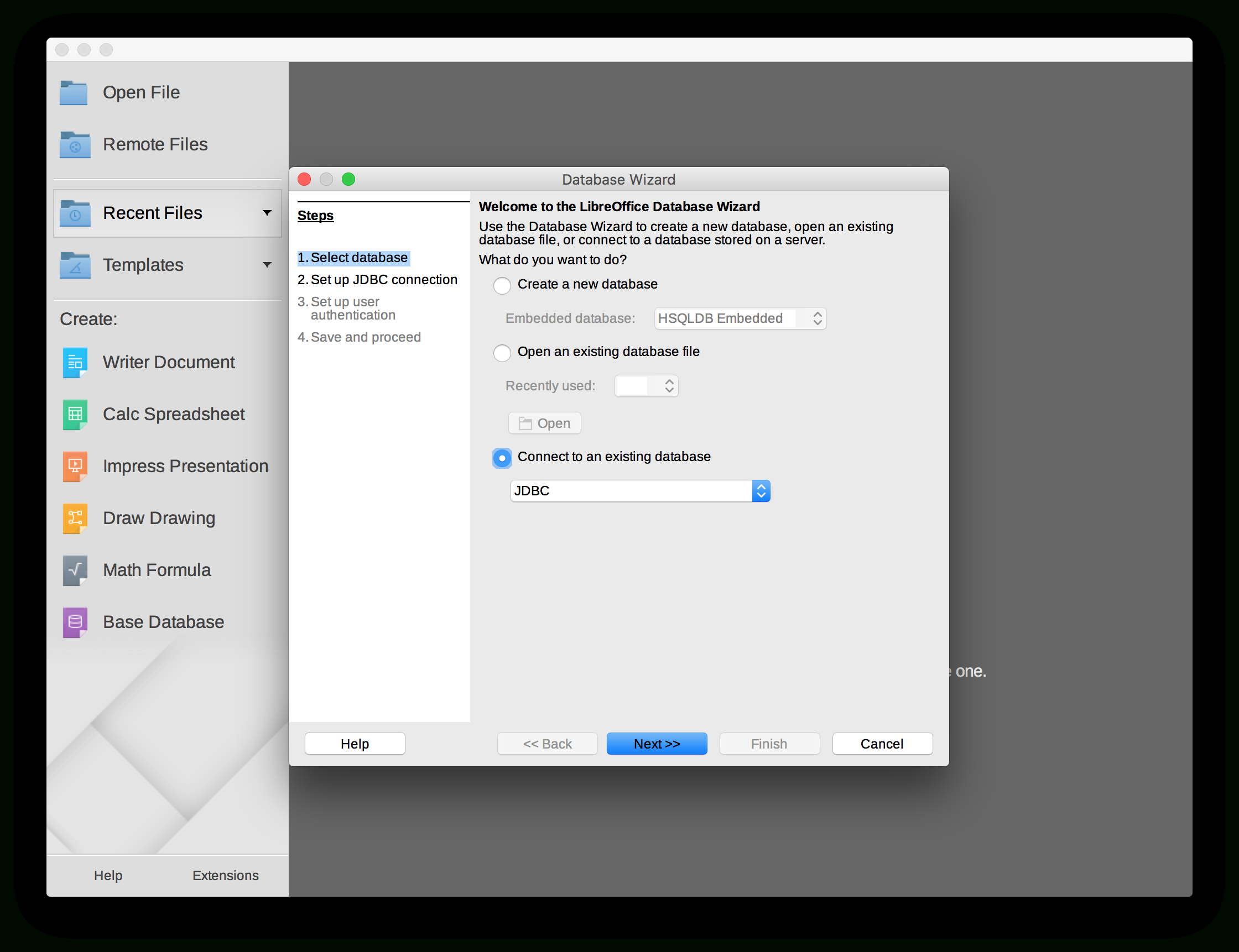Proceed with the Next button

tap(656, 744)
